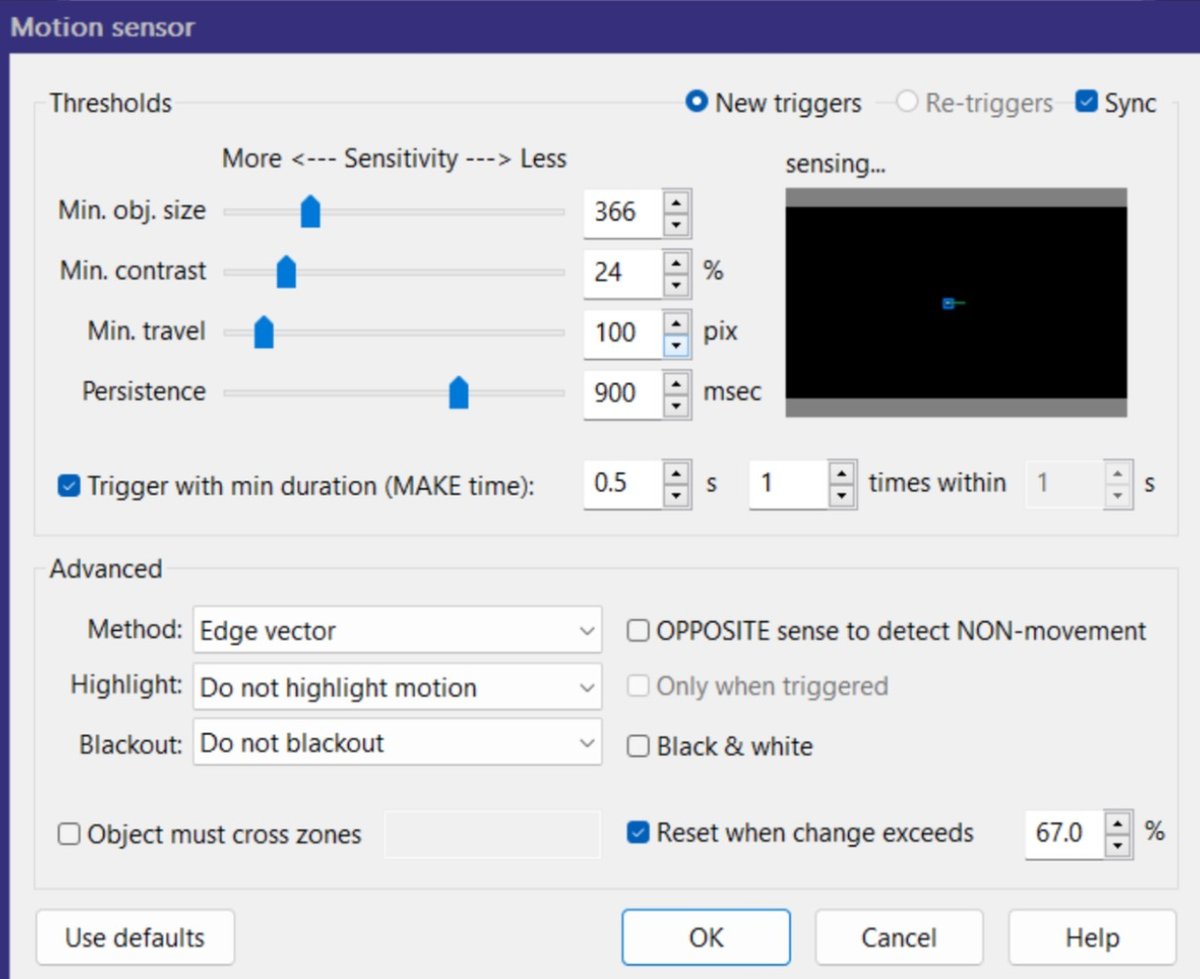The image size is (1200, 979).
Task: Confirm settings with the OK button
Action: tap(706, 938)
